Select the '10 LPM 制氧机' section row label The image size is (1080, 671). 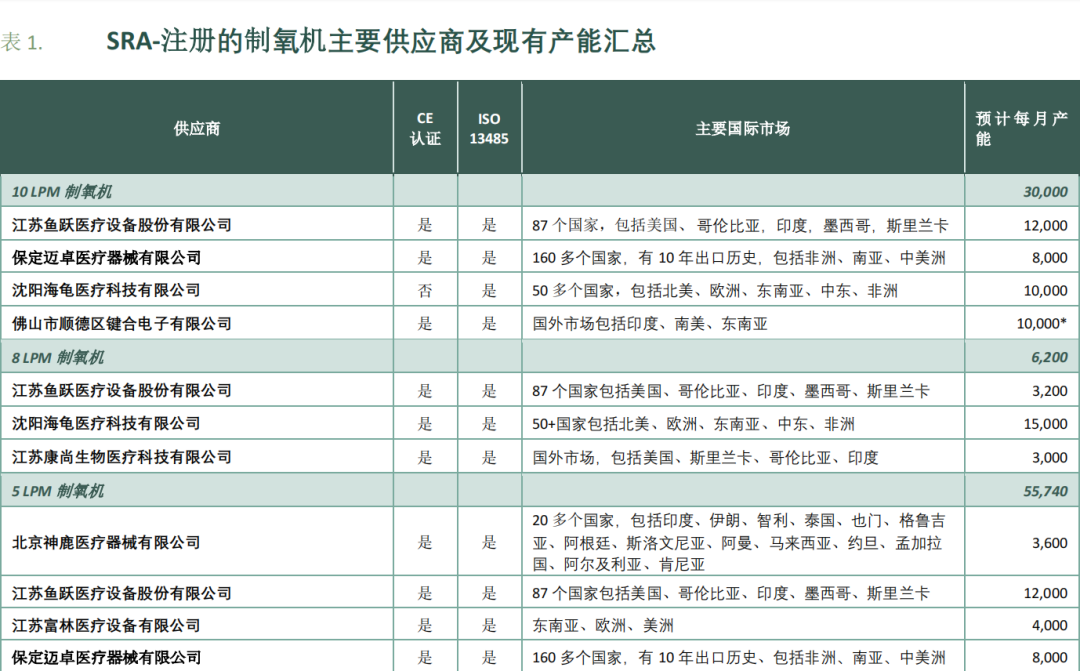coord(61,192)
